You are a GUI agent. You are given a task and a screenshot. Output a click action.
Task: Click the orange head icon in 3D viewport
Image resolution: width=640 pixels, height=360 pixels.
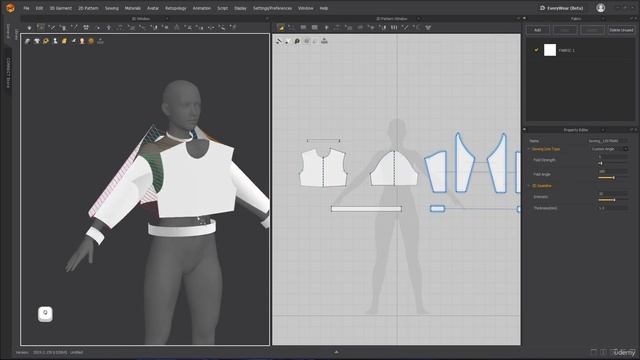click(x=82, y=41)
